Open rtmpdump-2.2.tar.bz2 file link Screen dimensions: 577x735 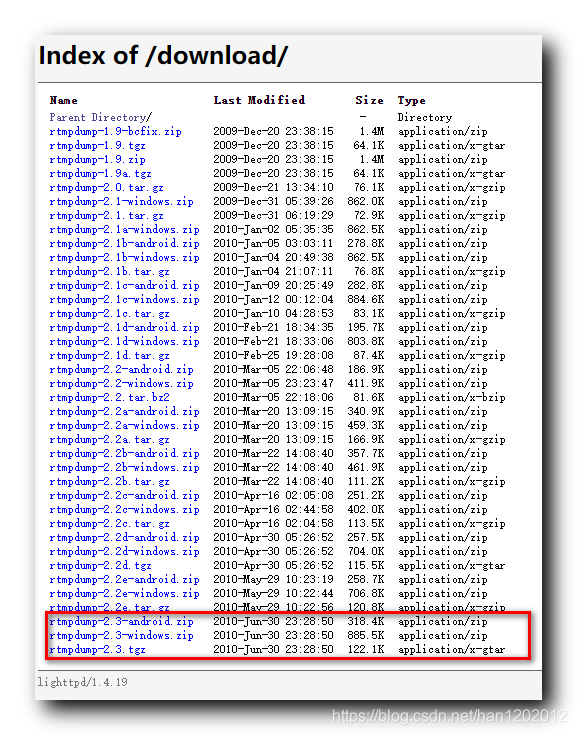(x=109, y=398)
